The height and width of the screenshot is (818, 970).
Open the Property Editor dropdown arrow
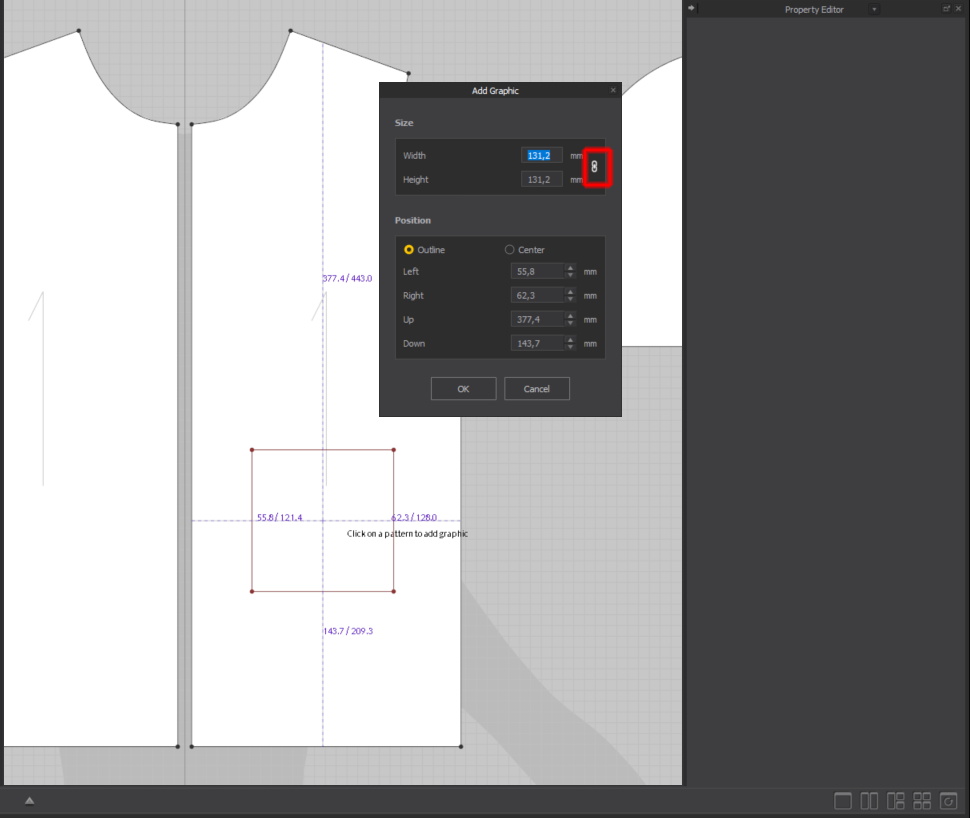(x=874, y=9)
